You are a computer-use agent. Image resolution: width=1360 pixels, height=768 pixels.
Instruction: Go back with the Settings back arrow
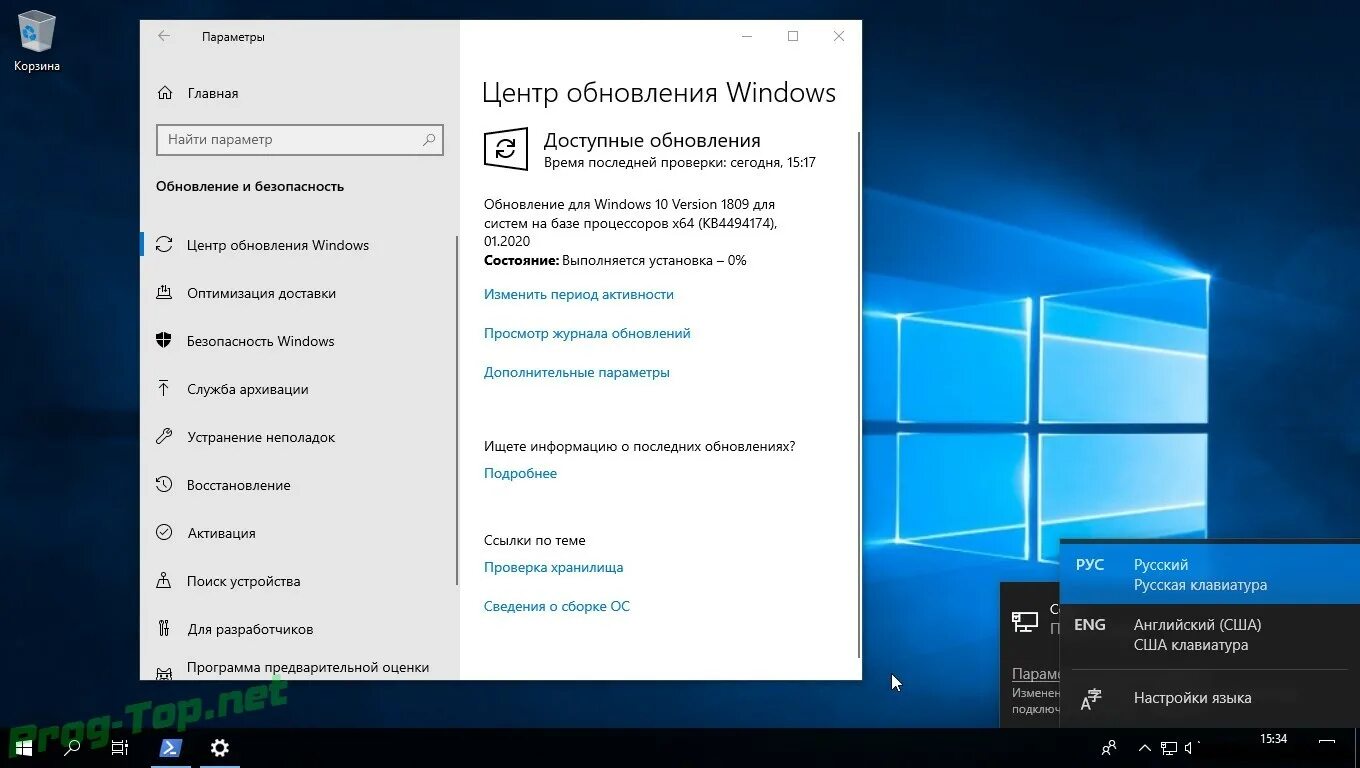coord(164,36)
